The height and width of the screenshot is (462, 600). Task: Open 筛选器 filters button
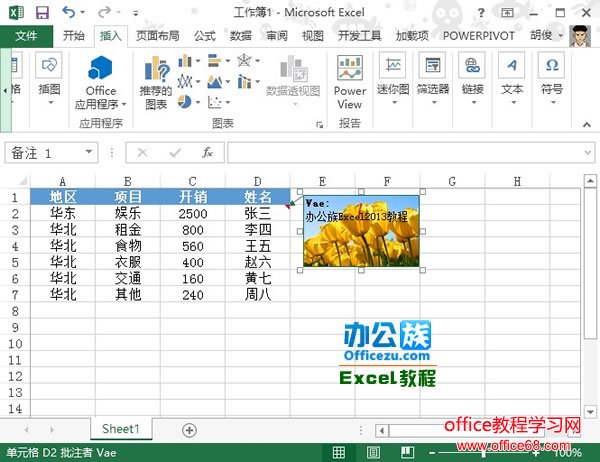[433, 79]
